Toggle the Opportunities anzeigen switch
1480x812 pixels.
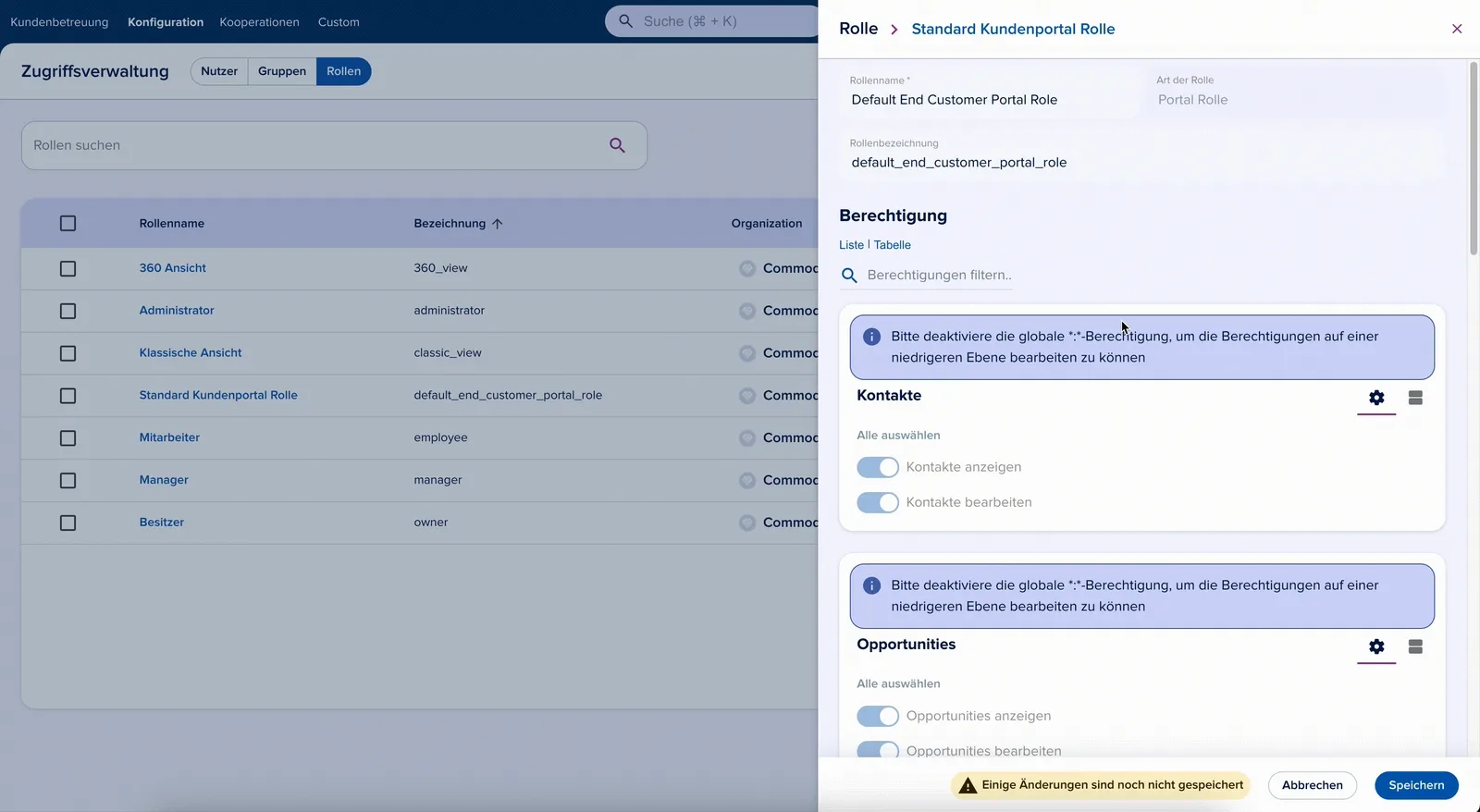[878, 716]
